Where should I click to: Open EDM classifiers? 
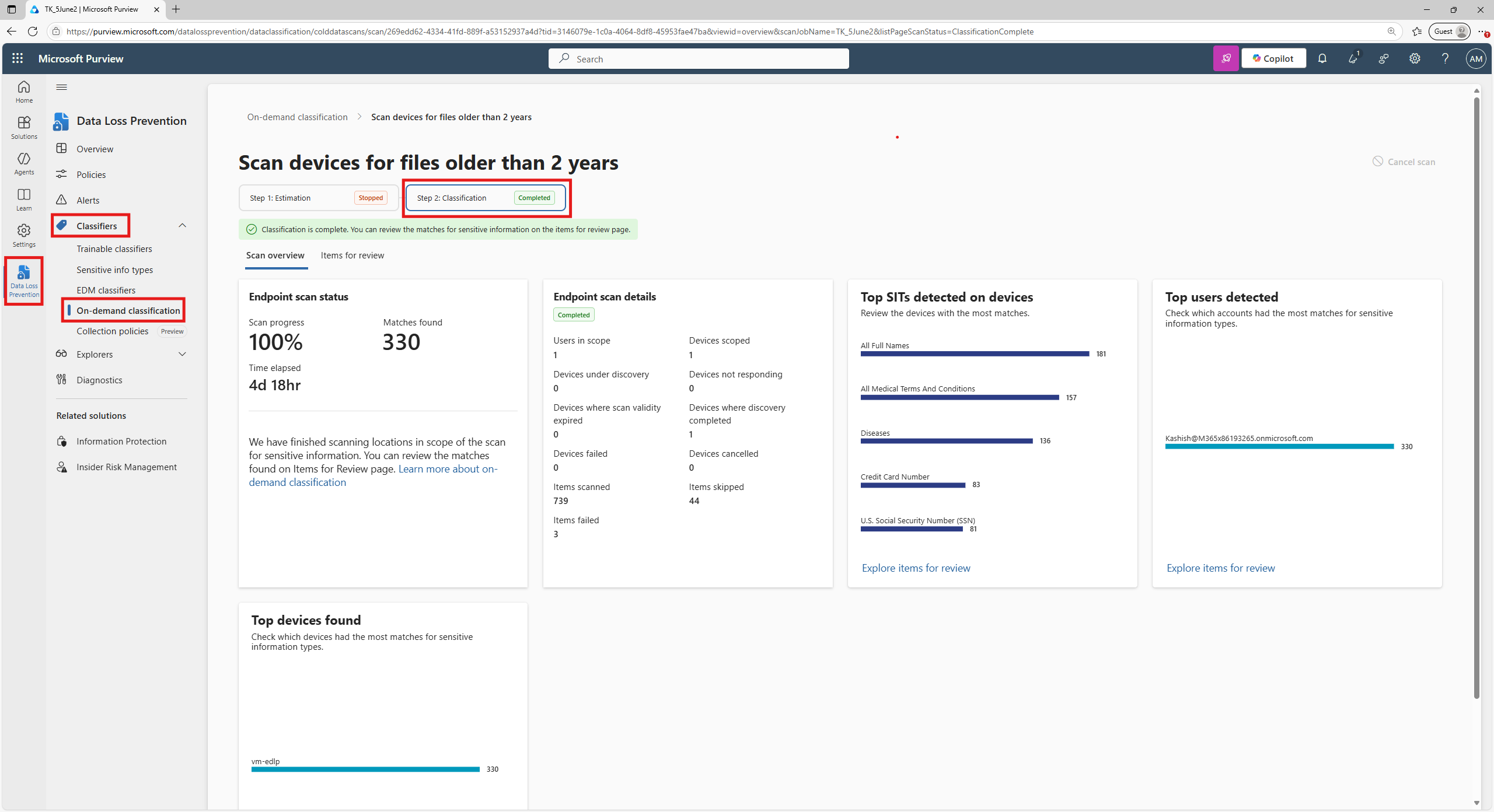106,290
